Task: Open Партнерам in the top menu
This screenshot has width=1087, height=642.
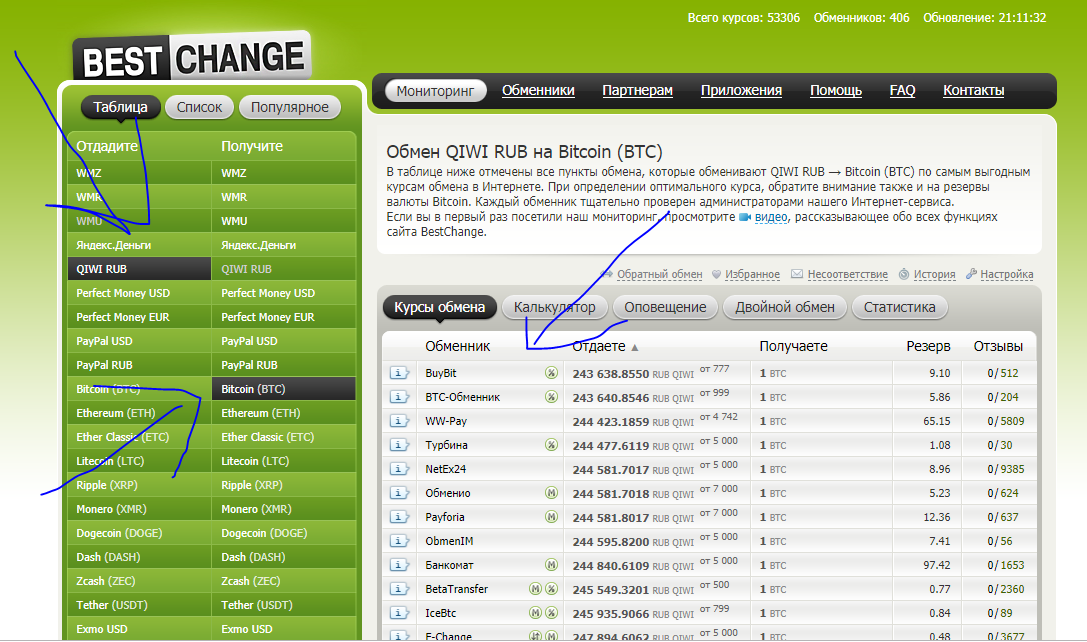Action: (637, 90)
